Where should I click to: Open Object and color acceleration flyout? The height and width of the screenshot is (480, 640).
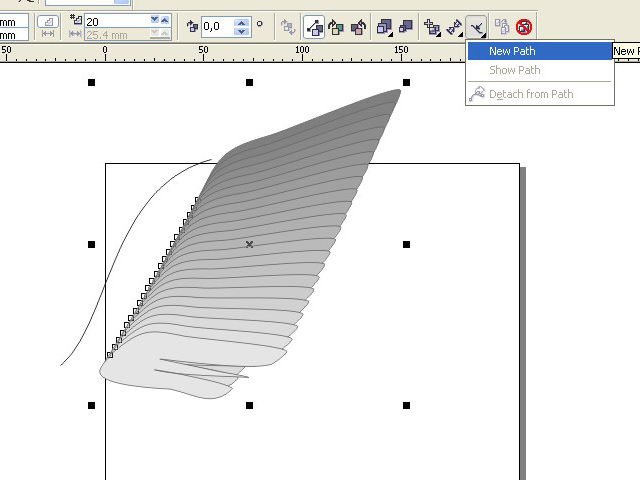(x=384, y=27)
